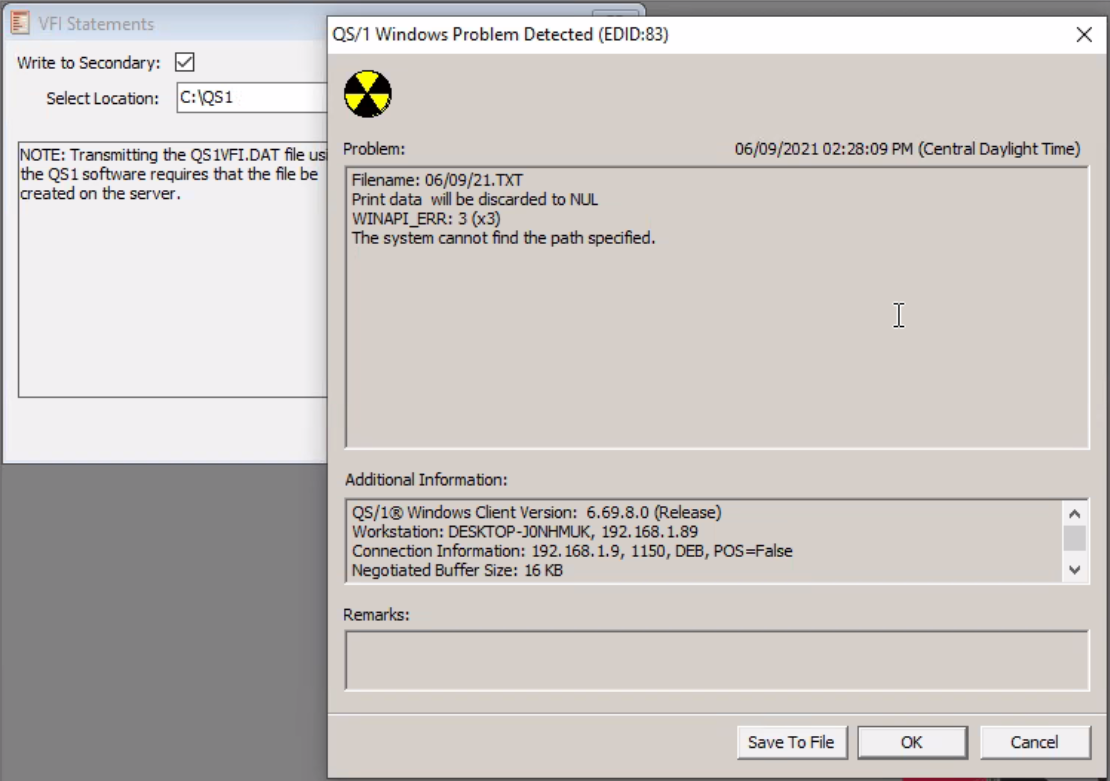Click the Connection Information line
1110x781 pixels.
pos(572,551)
